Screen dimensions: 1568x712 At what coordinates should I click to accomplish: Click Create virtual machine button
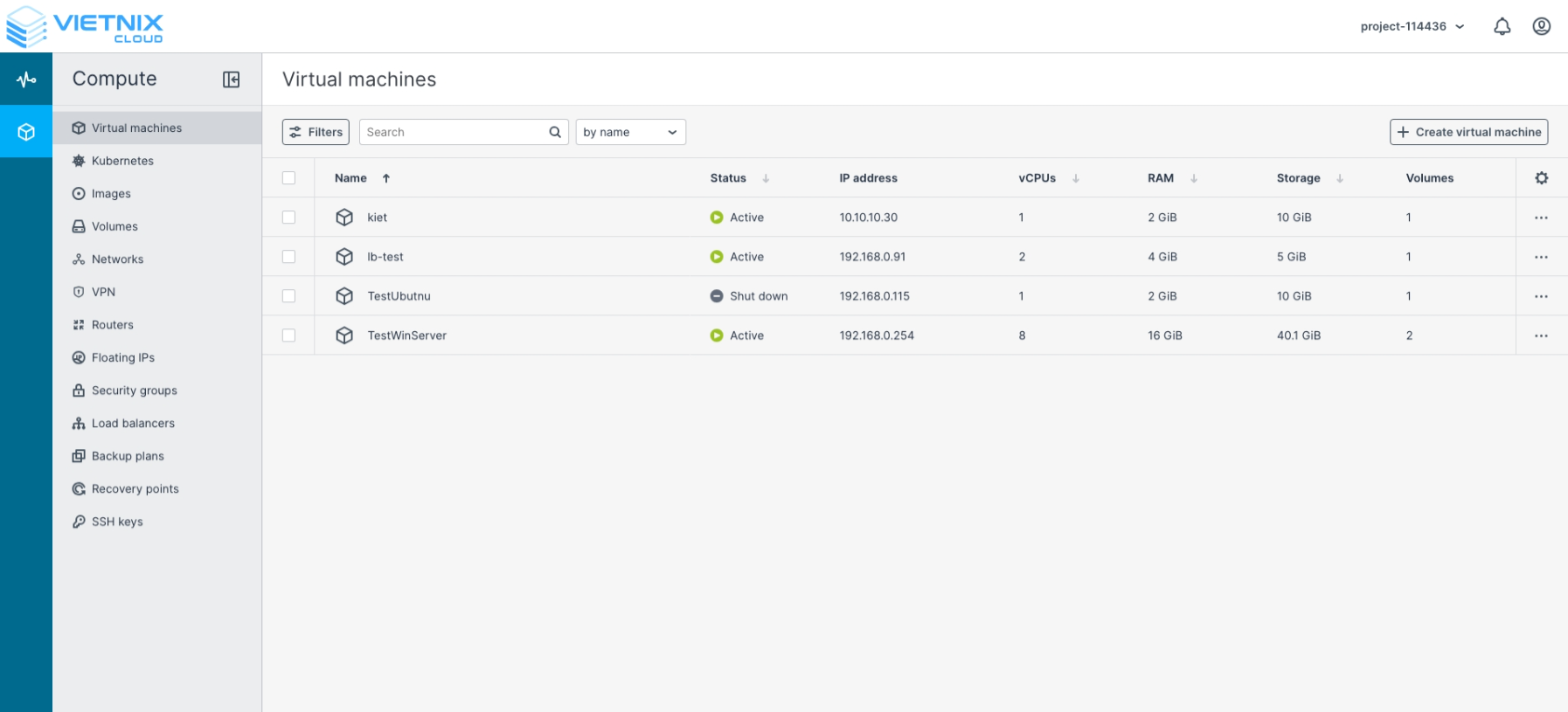click(1468, 132)
